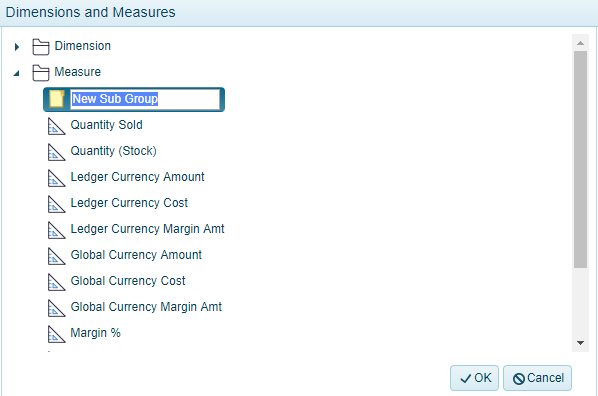Click the Cancel button
This screenshot has width=598, height=396.
(x=537, y=378)
